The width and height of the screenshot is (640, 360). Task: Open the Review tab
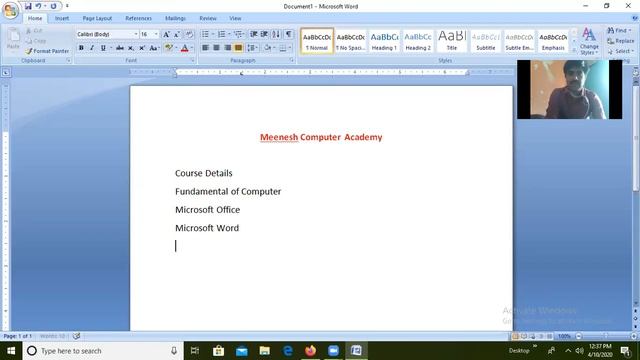tap(208, 18)
